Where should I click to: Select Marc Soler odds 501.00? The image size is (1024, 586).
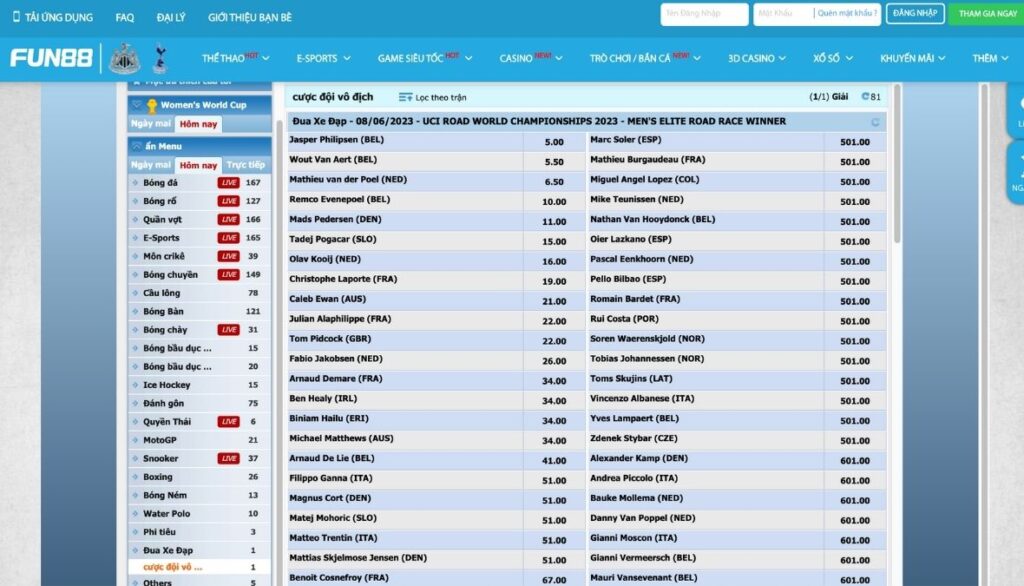[854, 142]
